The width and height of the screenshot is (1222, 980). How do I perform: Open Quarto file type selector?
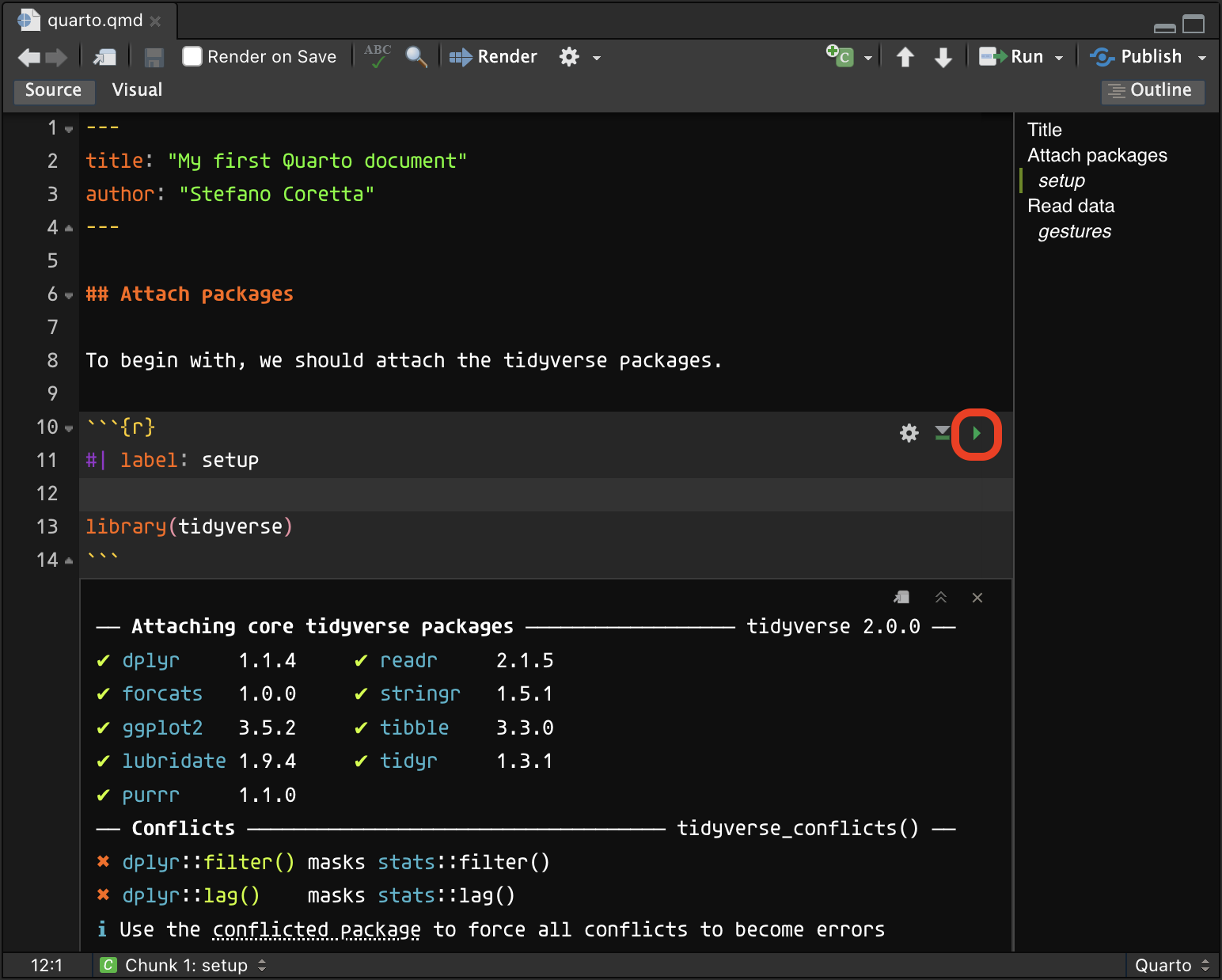pyautogui.click(x=1171, y=965)
